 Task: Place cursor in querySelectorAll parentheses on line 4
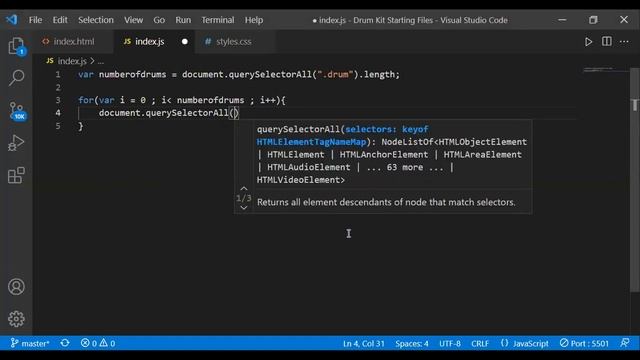(234, 113)
